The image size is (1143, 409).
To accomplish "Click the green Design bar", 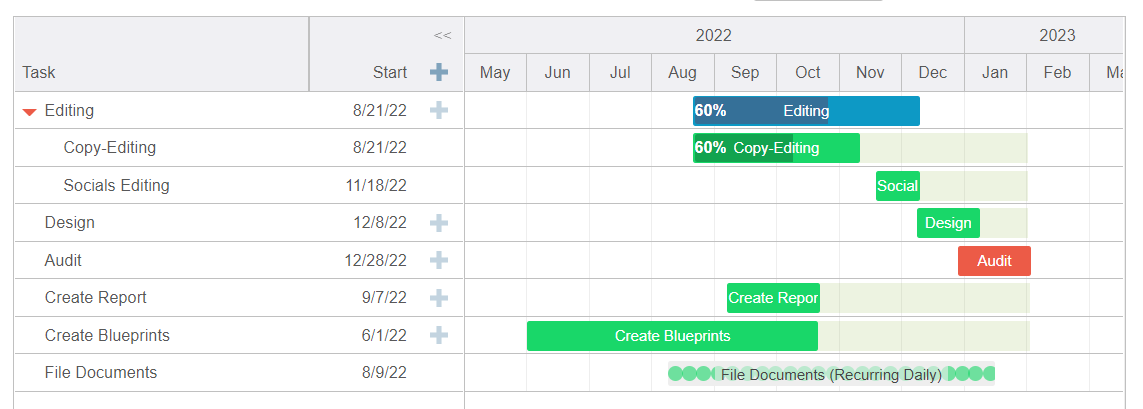I will click(x=948, y=223).
